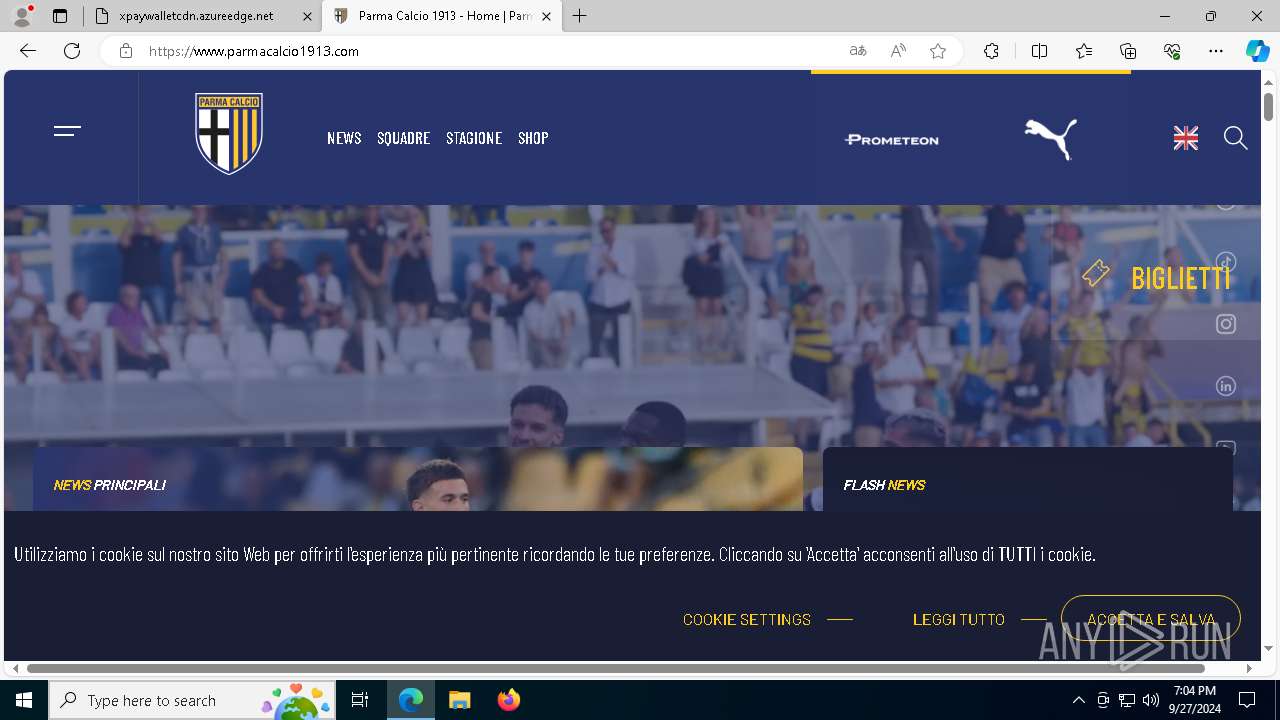Viewport: 1280px width, 720px height.
Task: Refresh the current page
Action: [72, 51]
